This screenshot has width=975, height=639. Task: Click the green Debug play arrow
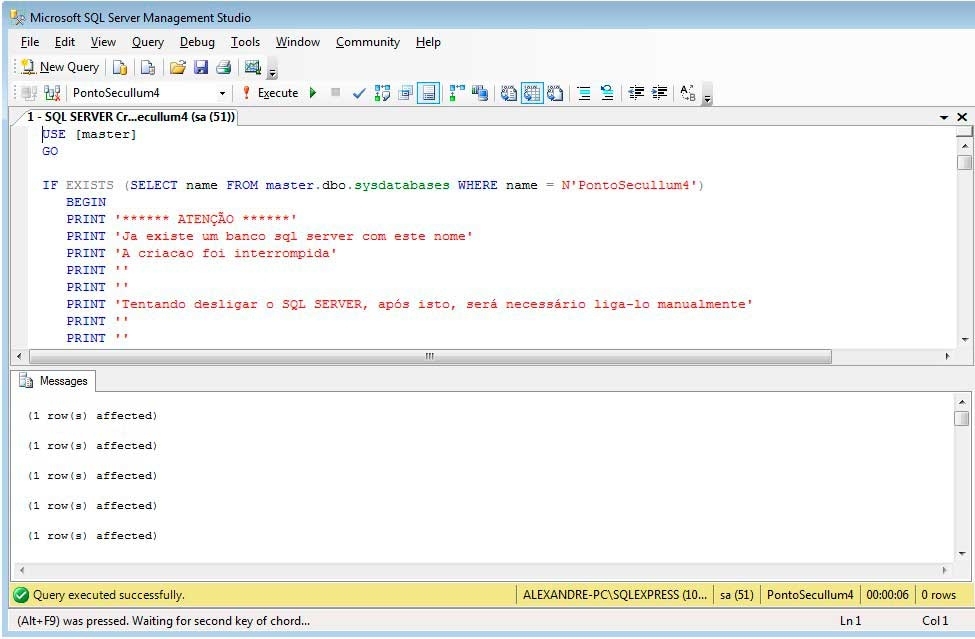coord(313,93)
